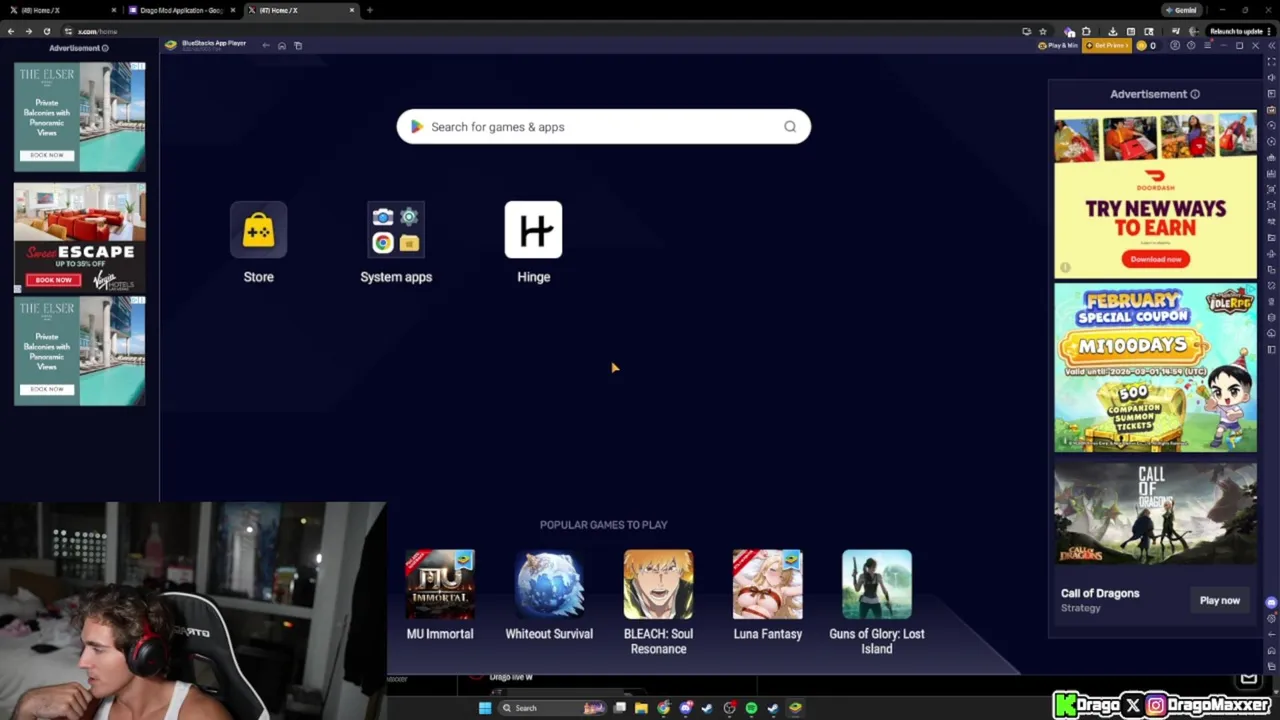
Task: Bookmark page with star icon
Action: pos(1043,31)
